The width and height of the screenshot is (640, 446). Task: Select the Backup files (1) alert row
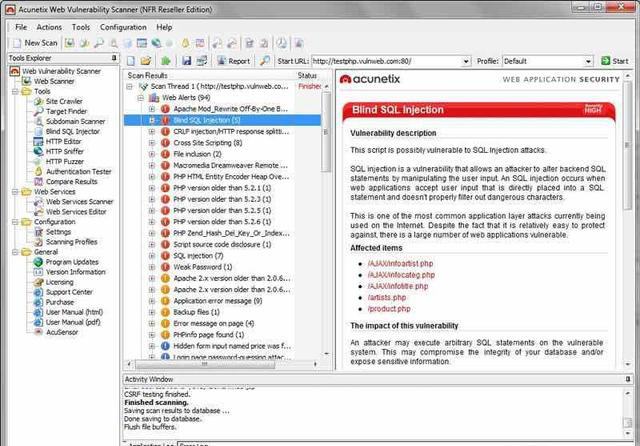(196, 312)
